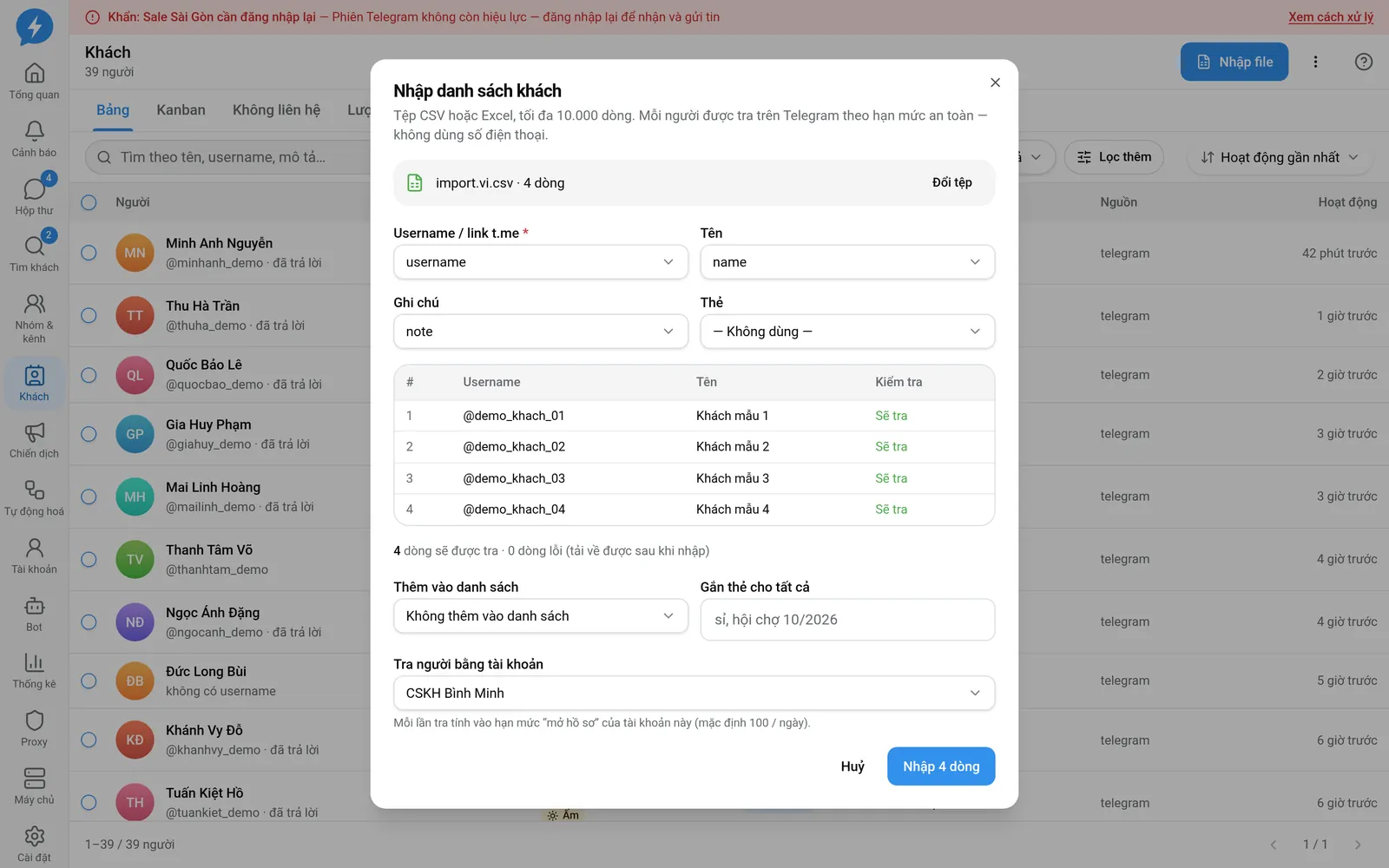Tick the checkbox for Thu Hà Trần
Image resolution: width=1389 pixels, height=868 pixels.
tap(89, 315)
